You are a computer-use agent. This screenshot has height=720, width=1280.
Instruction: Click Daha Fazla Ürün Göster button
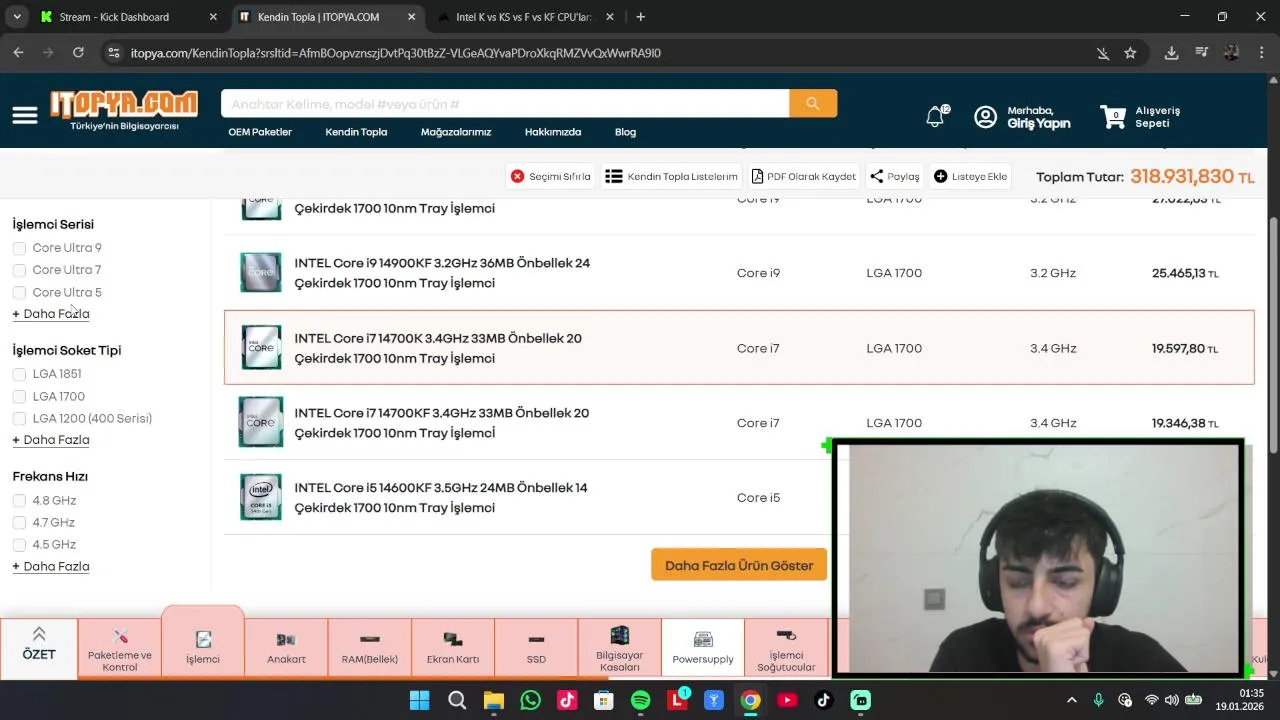(x=739, y=565)
